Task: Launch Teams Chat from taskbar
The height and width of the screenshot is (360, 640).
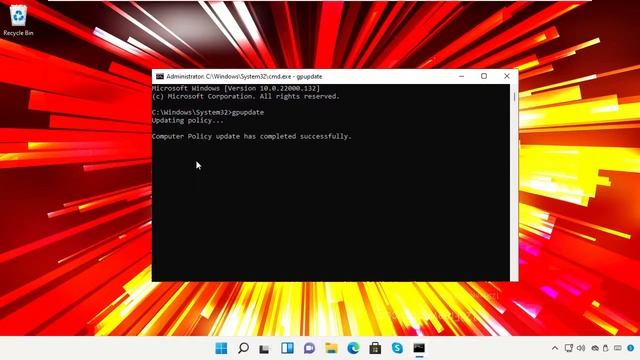Action: point(309,348)
